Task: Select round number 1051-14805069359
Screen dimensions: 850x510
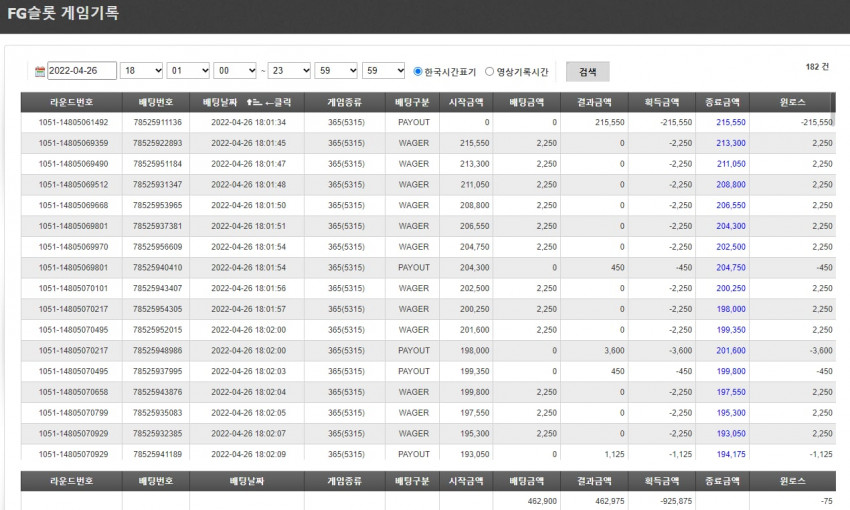Action: tap(73, 143)
